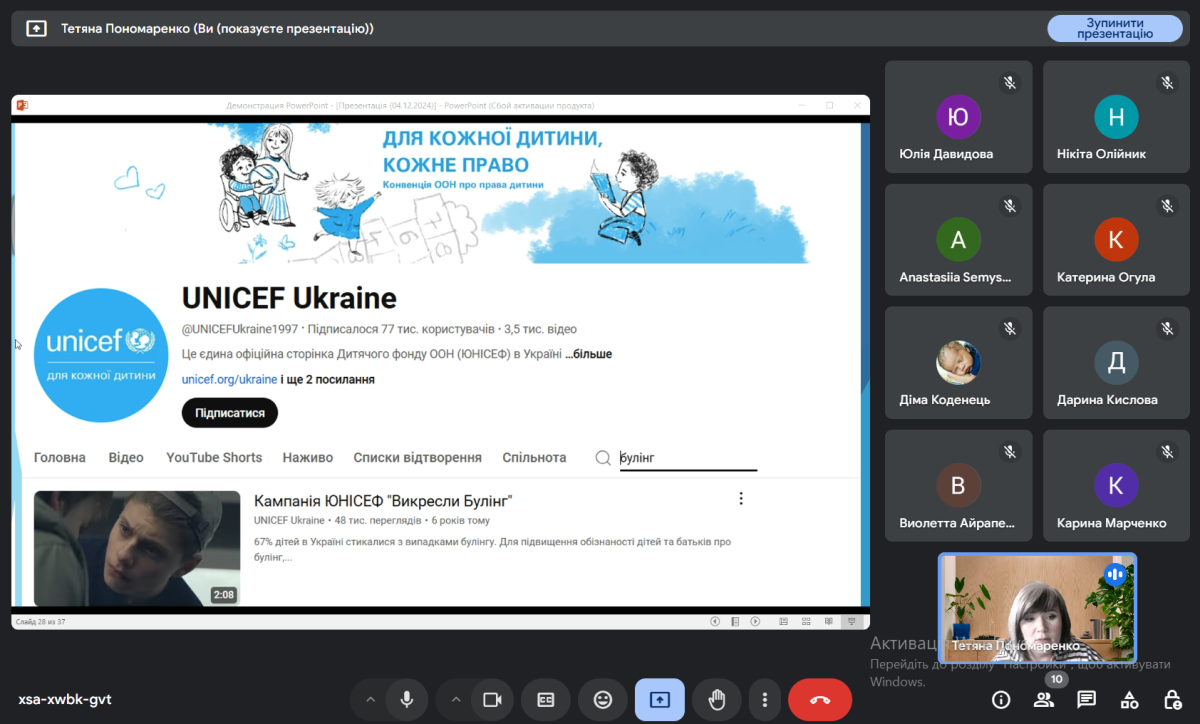Open the activities shapes icon
The width and height of the screenshot is (1200, 724).
click(1129, 699)
